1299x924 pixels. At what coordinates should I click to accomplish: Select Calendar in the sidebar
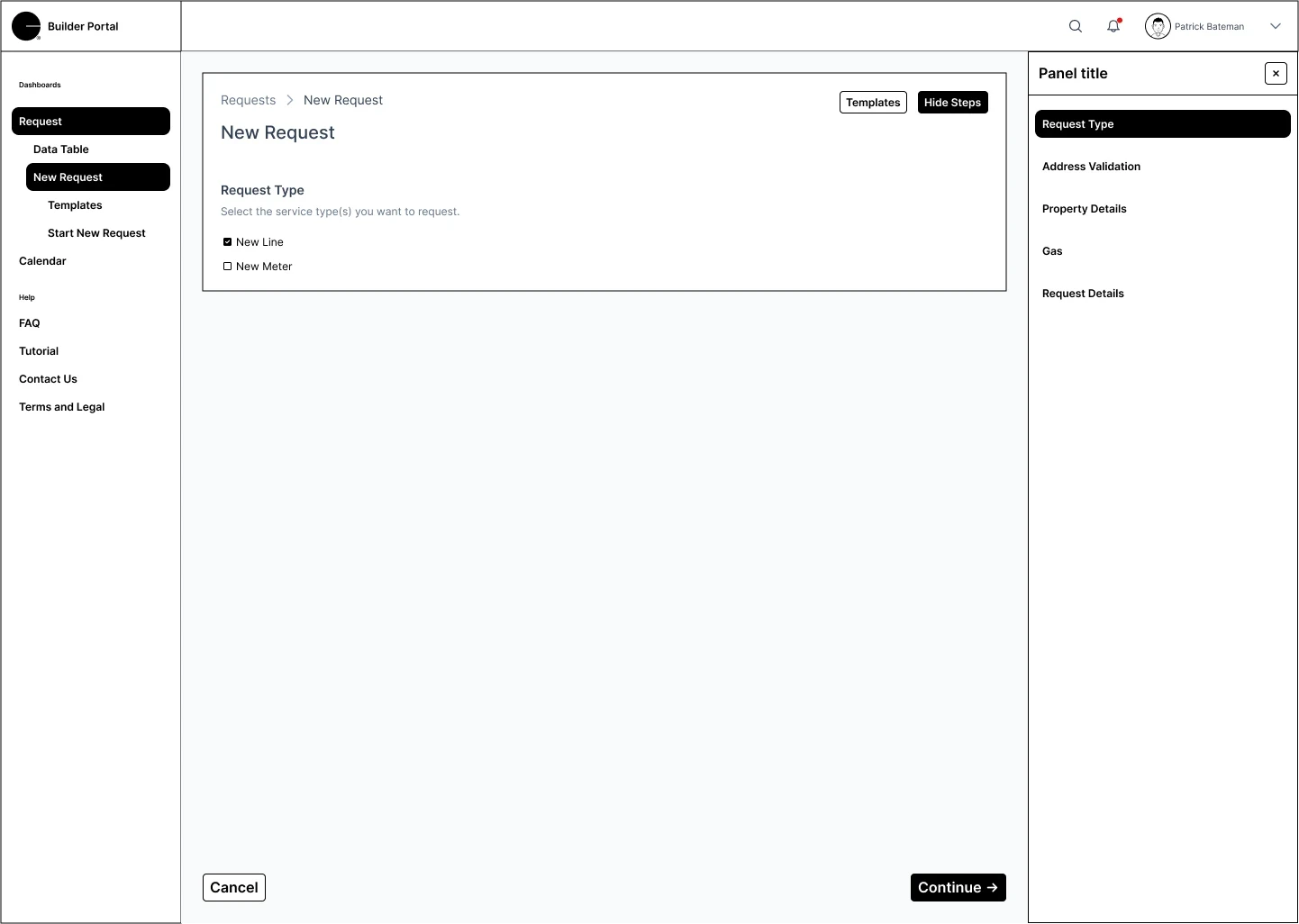42,260
